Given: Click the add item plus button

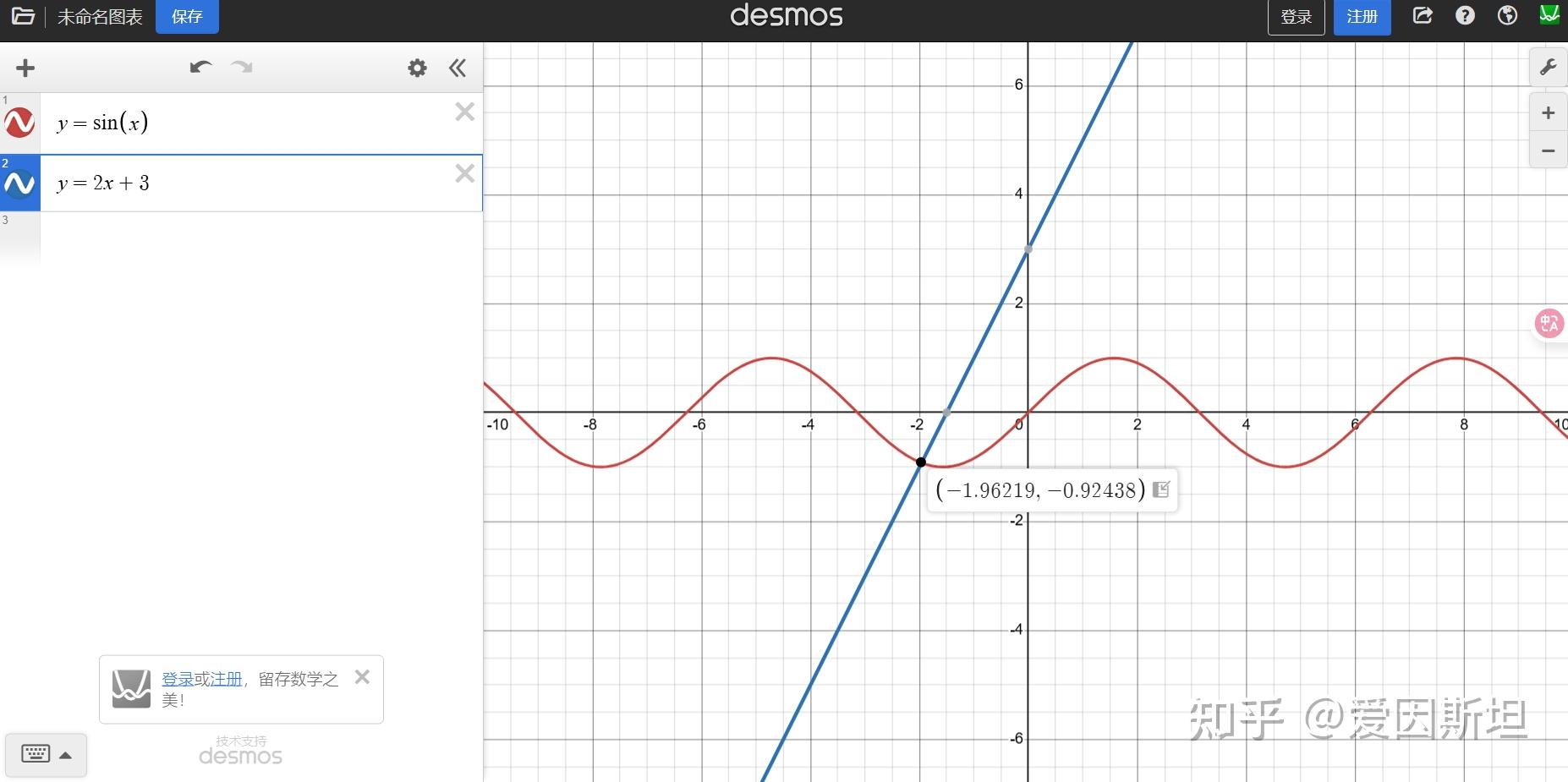Looking at the screenshot, I should coord(25,68).
